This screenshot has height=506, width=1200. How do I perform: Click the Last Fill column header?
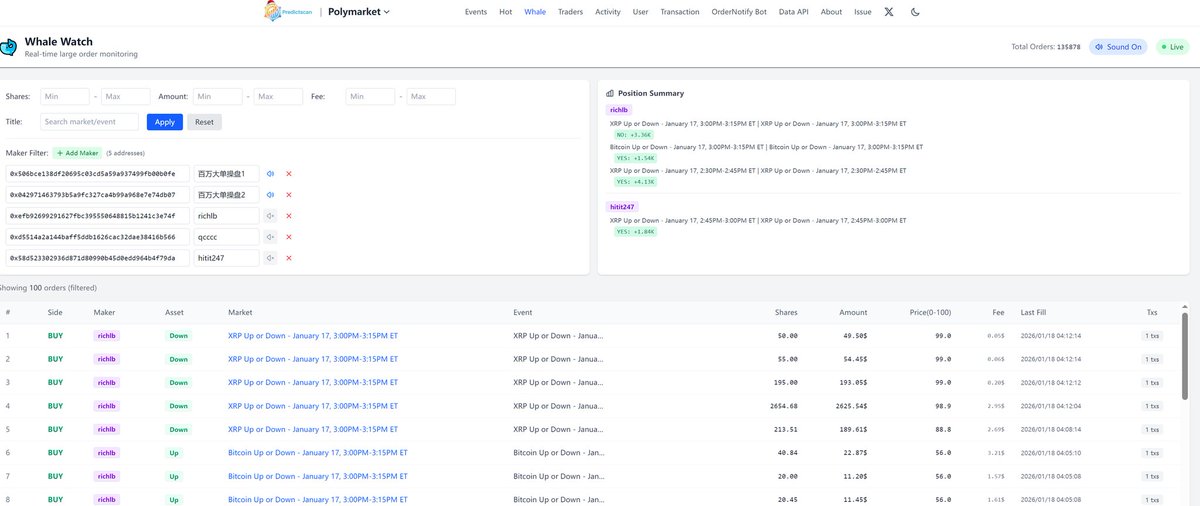point(1035,312)
